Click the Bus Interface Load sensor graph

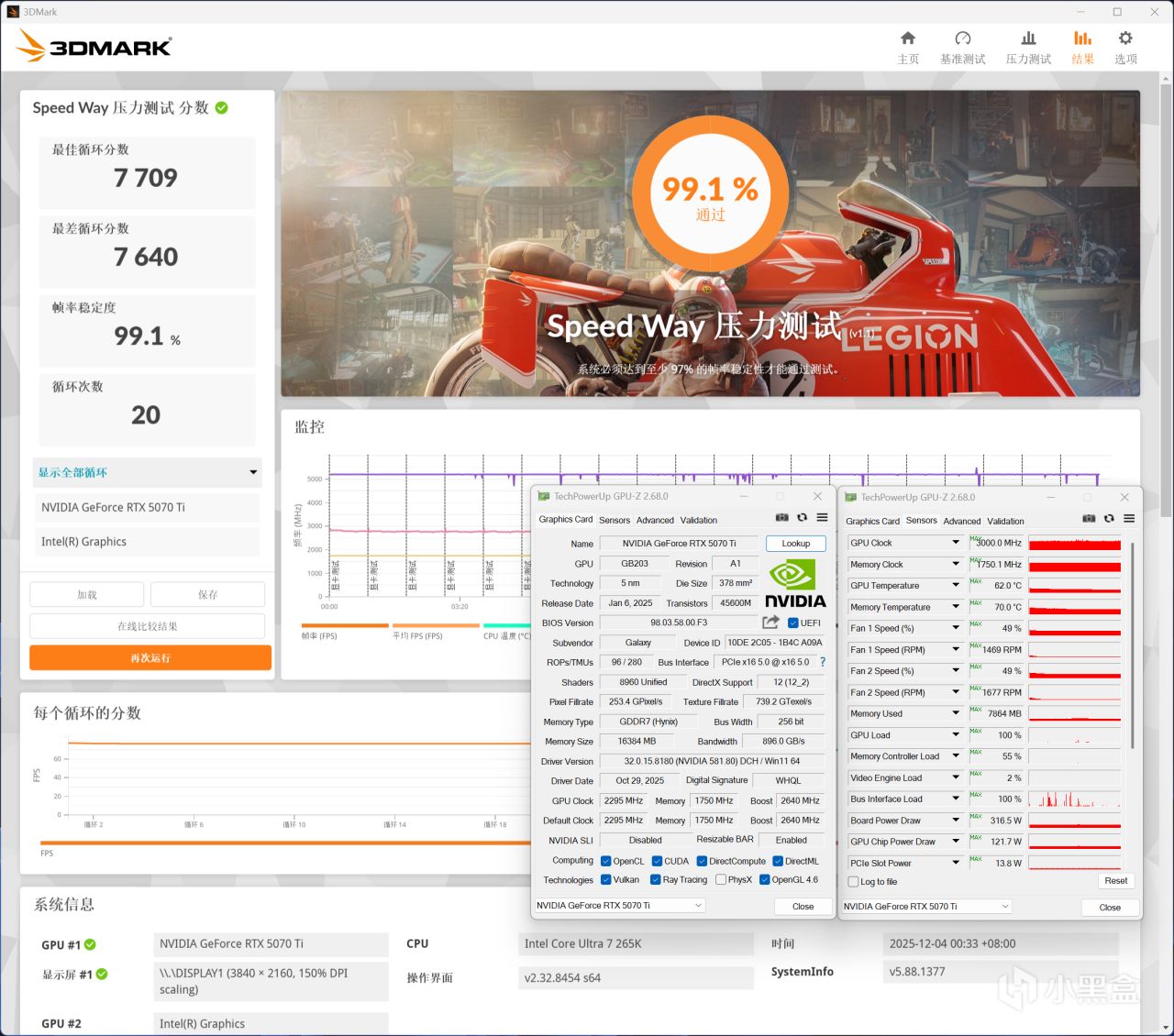(1075, 799)
